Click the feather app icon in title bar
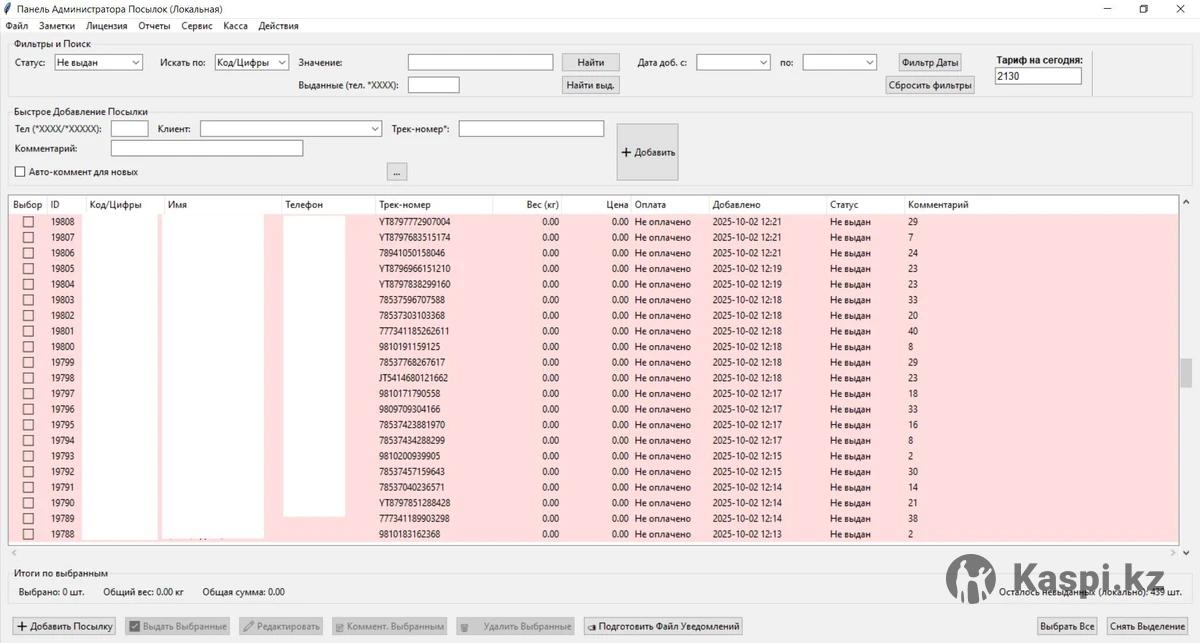This screenshot has height=643, width=1200. pos(9,9)
